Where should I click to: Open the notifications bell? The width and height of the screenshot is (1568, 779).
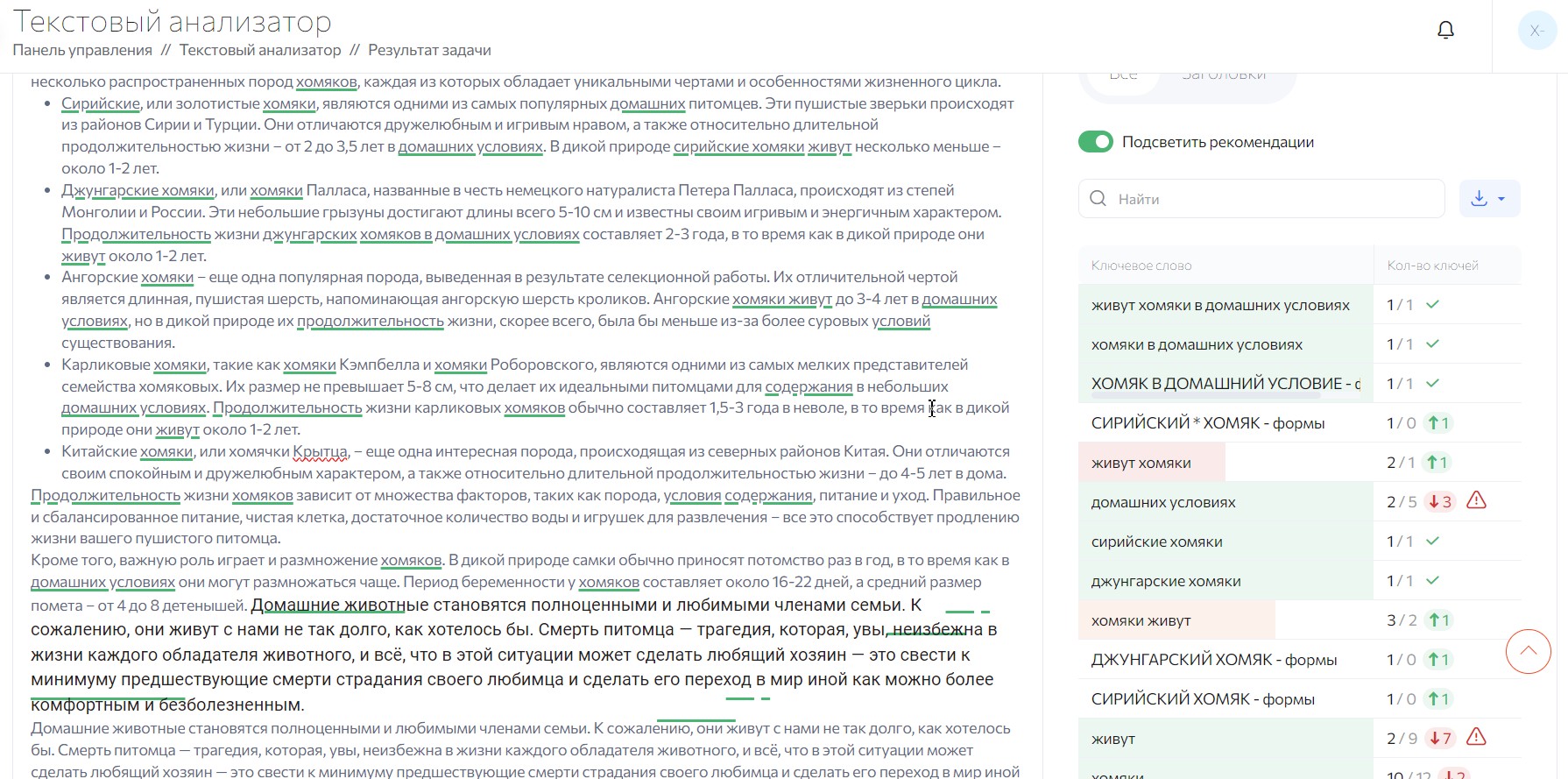click(1445, 31)
